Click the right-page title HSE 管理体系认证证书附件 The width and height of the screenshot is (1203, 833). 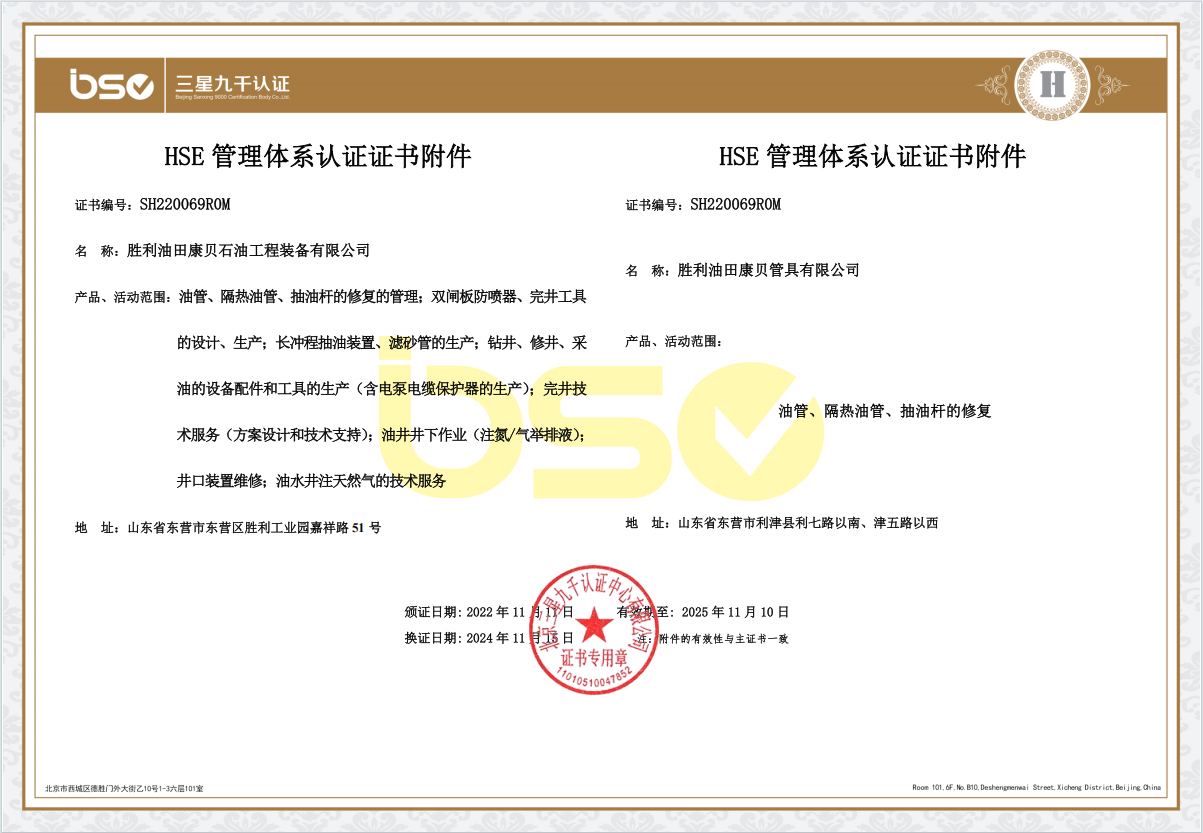[873, 157]
